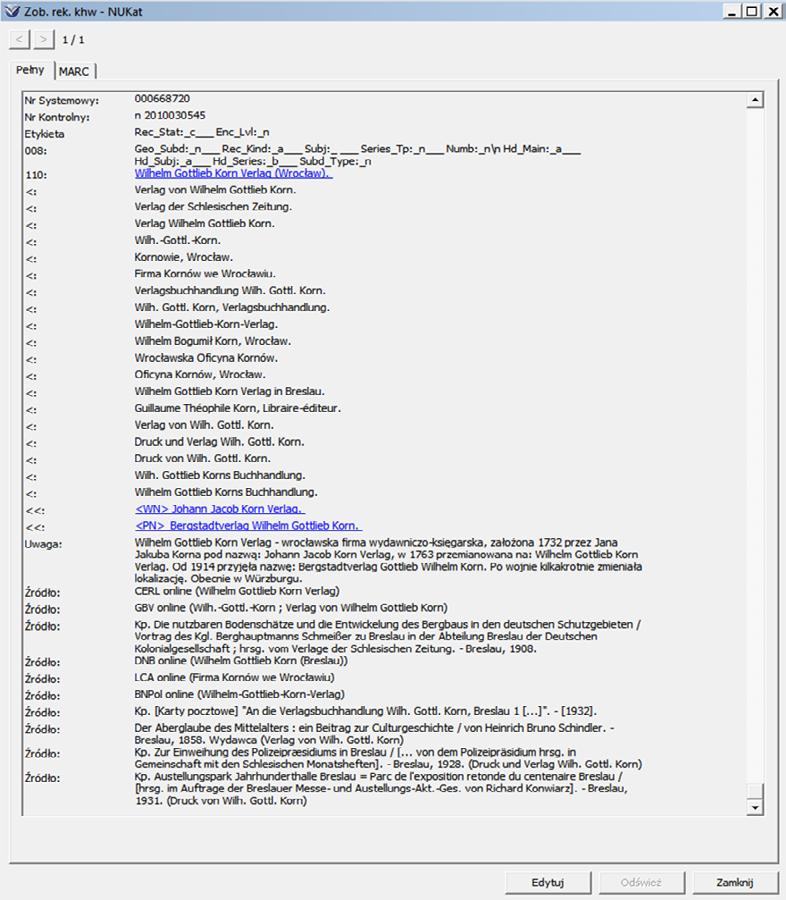Click the 110: field label
Screen dimensions: 786x900
point(36,174)
